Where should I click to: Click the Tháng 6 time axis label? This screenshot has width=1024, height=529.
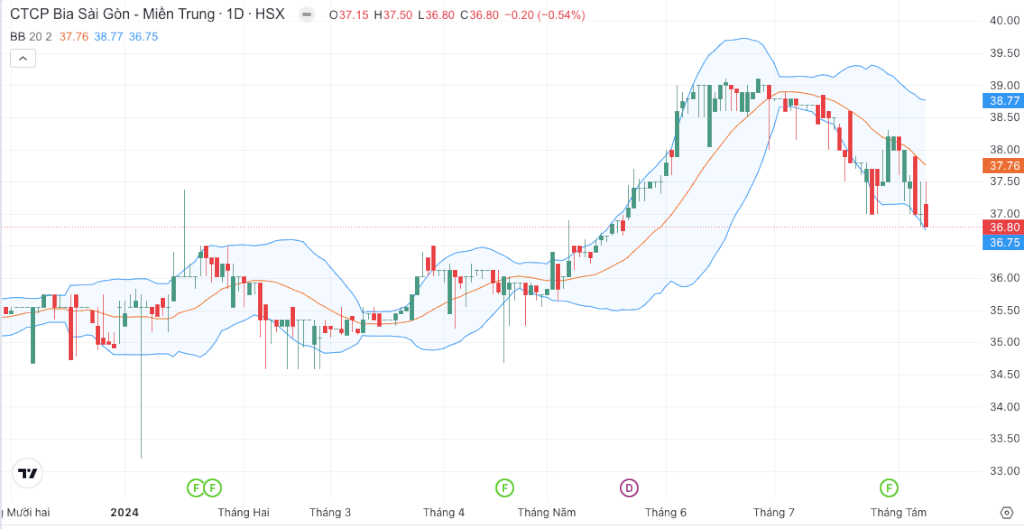665,512
